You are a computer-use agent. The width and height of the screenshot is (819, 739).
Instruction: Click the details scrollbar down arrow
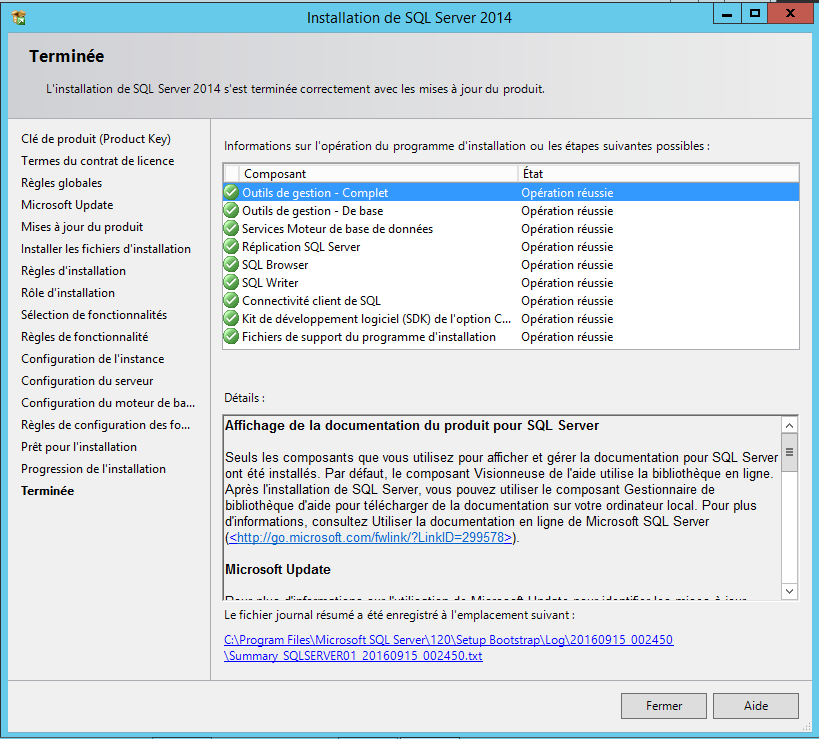coord(789,591)
